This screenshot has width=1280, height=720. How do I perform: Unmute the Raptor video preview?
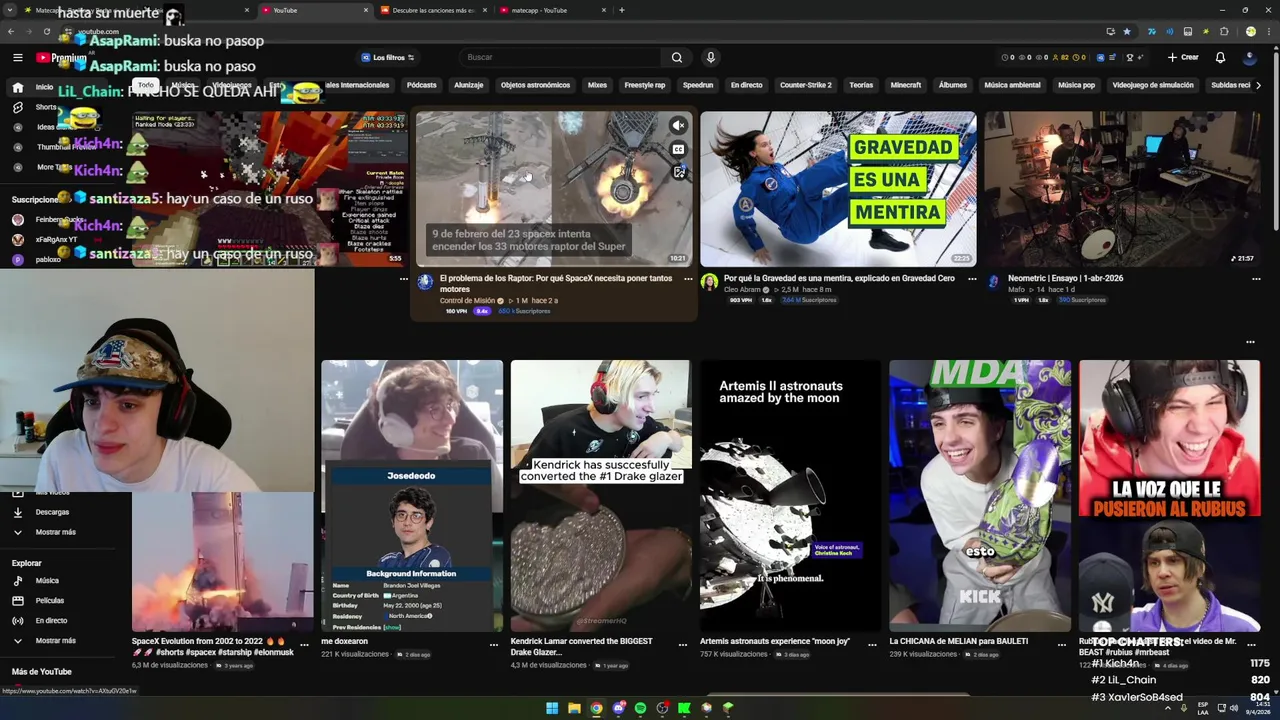coord(678,125)
